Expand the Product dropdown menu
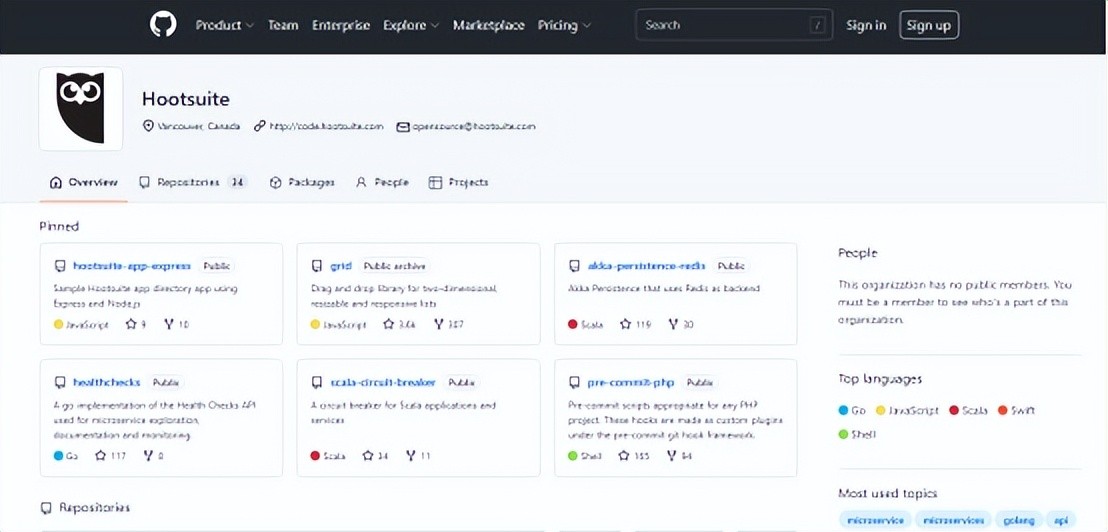The image size is (1108, 532). click(224, 25)
